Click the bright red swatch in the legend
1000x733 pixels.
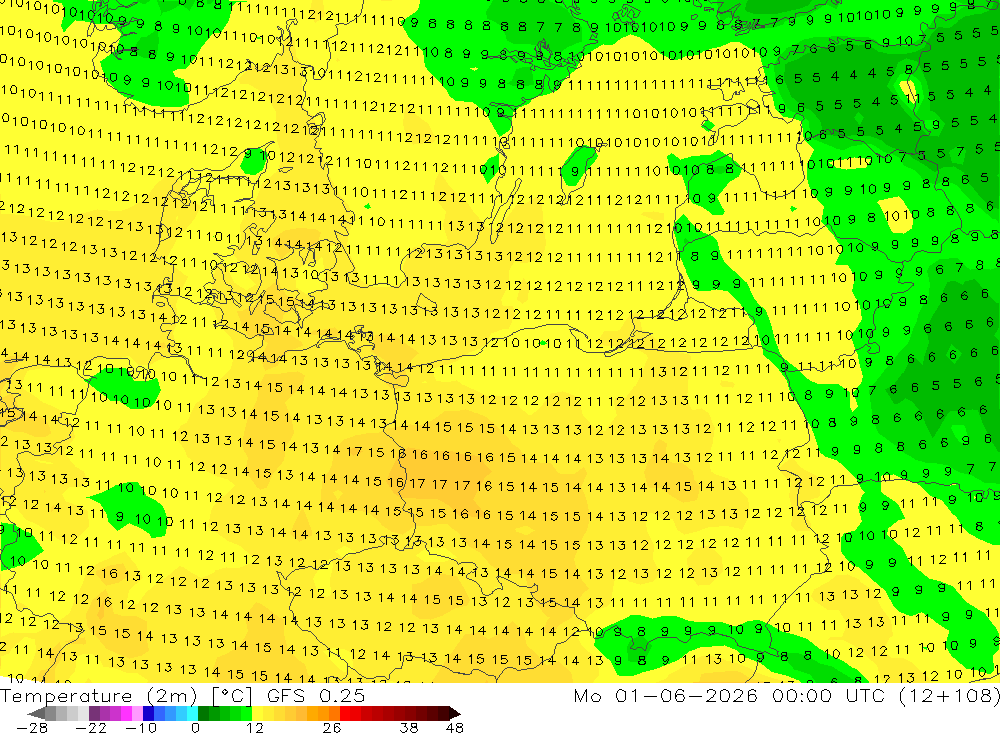[345, 713]
